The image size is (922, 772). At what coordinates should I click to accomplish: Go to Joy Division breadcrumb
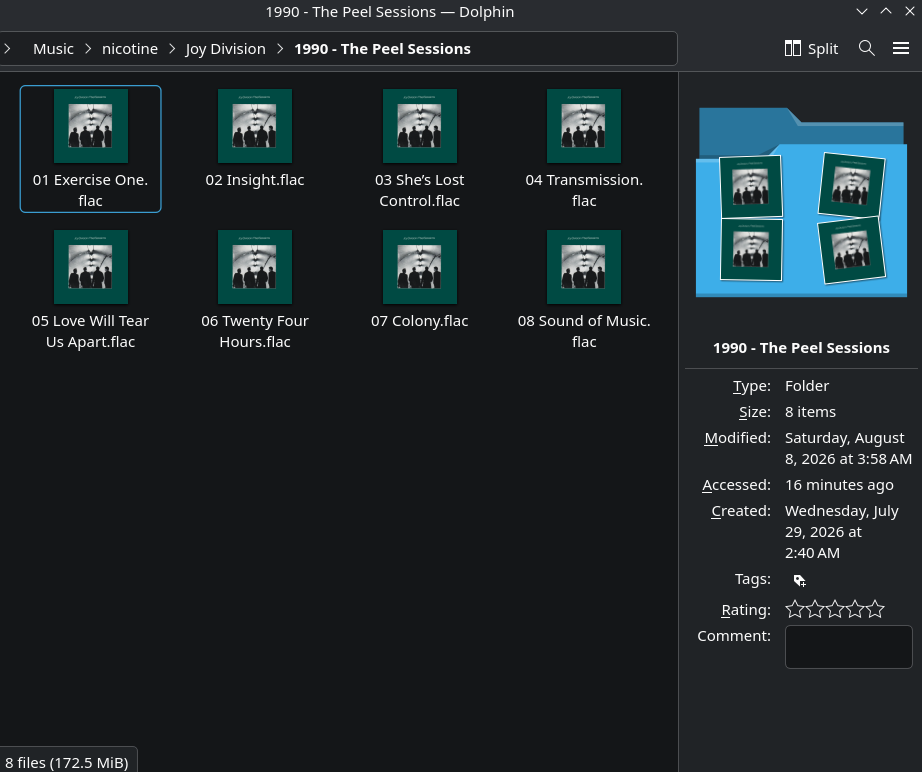point(226,49)
